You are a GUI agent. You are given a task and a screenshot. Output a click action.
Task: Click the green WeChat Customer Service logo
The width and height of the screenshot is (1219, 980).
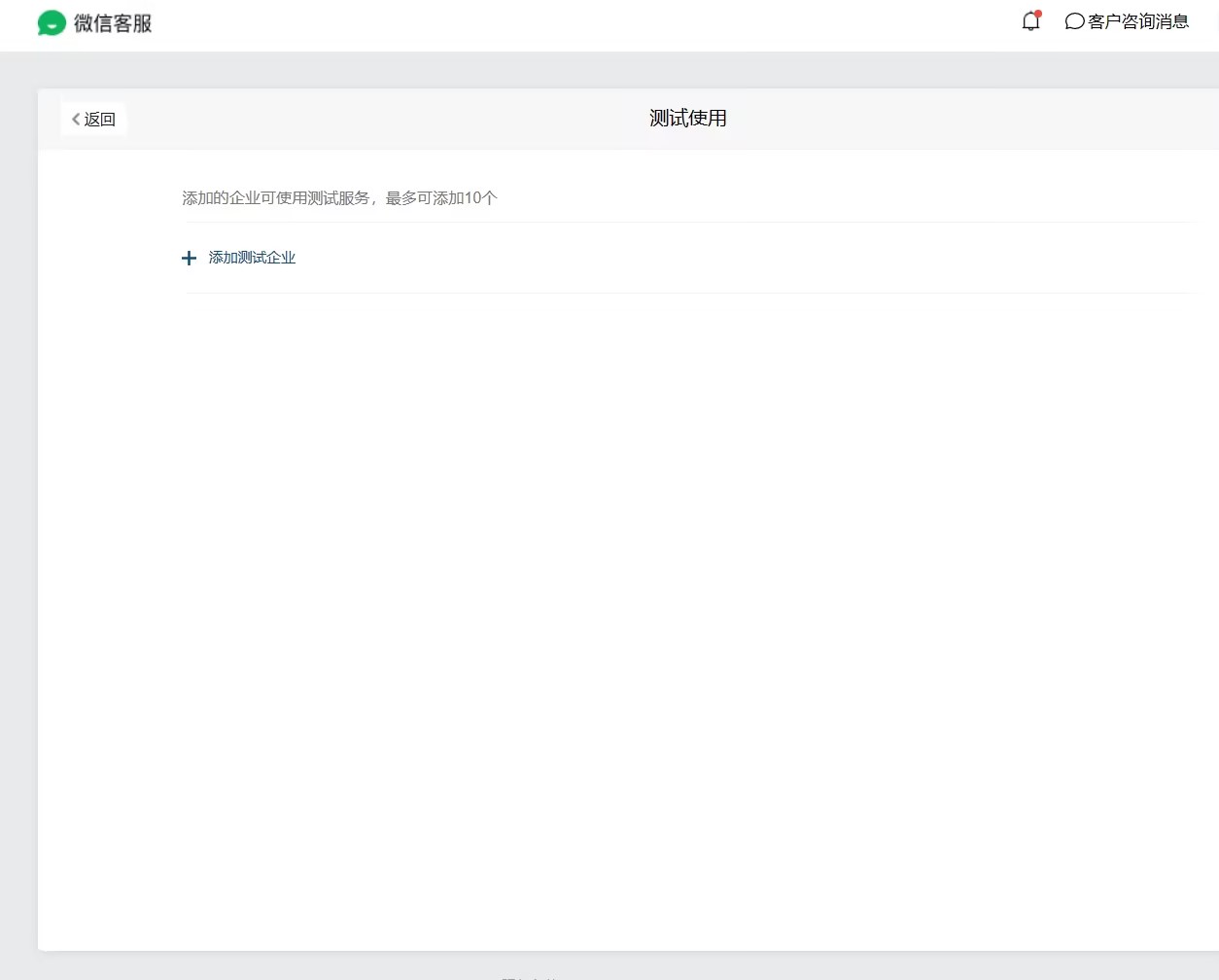(52, 23)
